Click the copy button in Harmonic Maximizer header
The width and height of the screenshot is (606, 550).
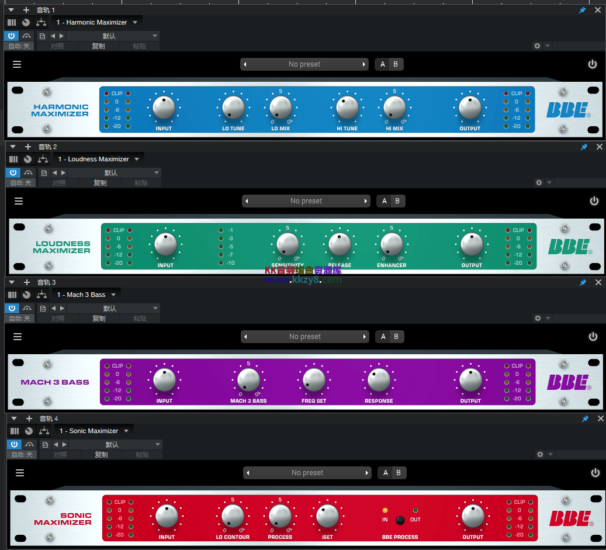[x=99, y=46]
